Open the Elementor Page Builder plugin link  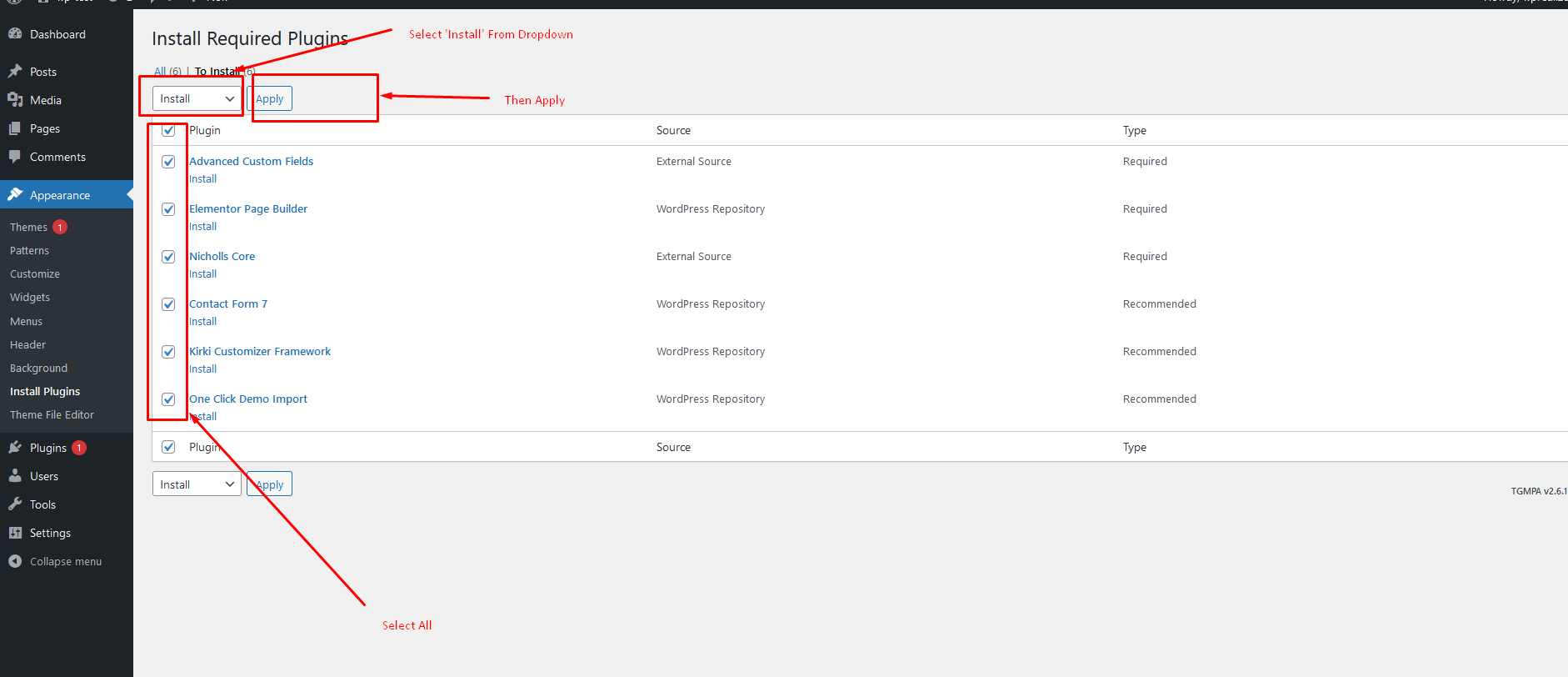click(x=248, y=208)
